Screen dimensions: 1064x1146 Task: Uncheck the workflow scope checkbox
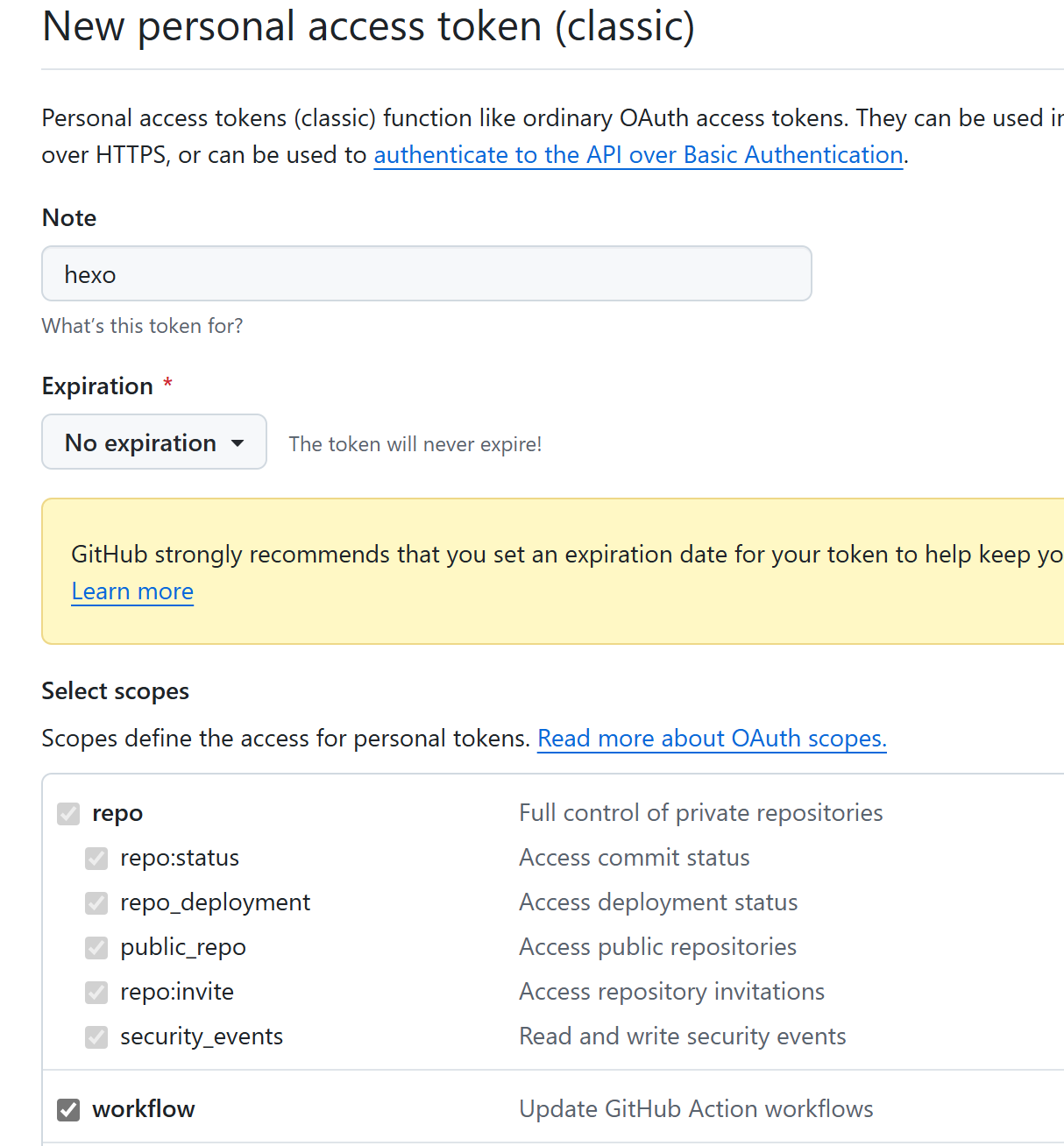tap(68, 1110)
